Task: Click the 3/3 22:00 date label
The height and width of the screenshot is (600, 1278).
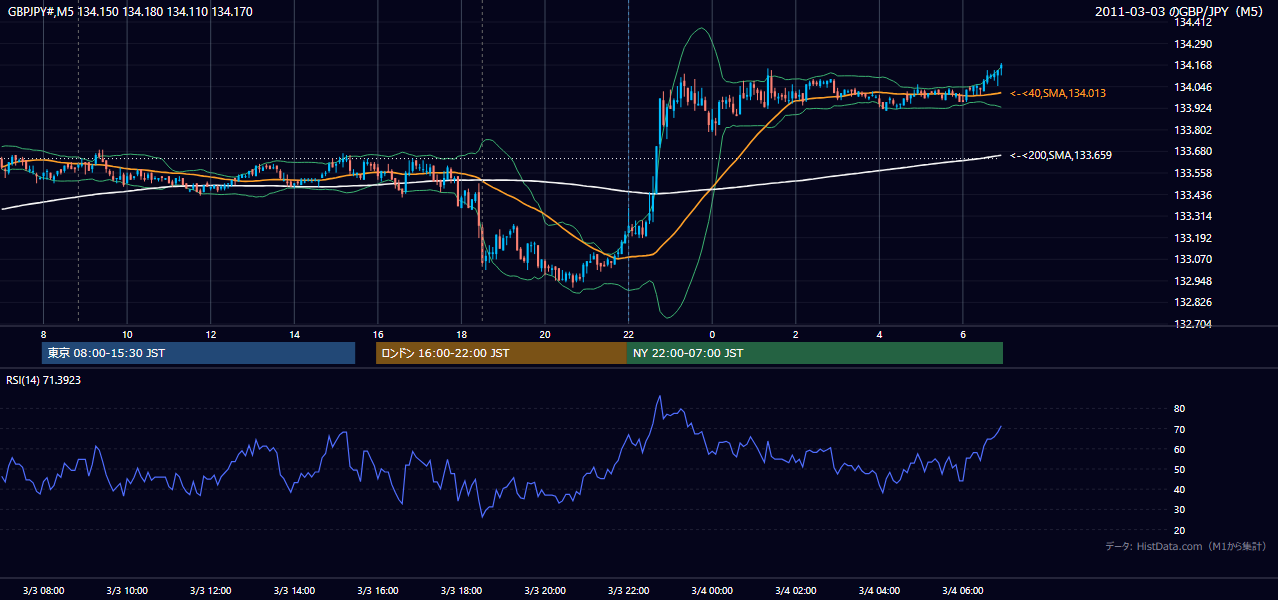Action: (x=628, y=590)
